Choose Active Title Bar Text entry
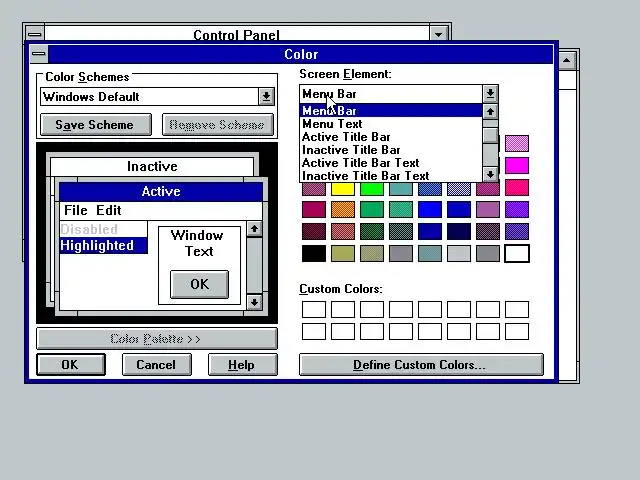This screenshot has width=640, height=480. pos(391,163)
